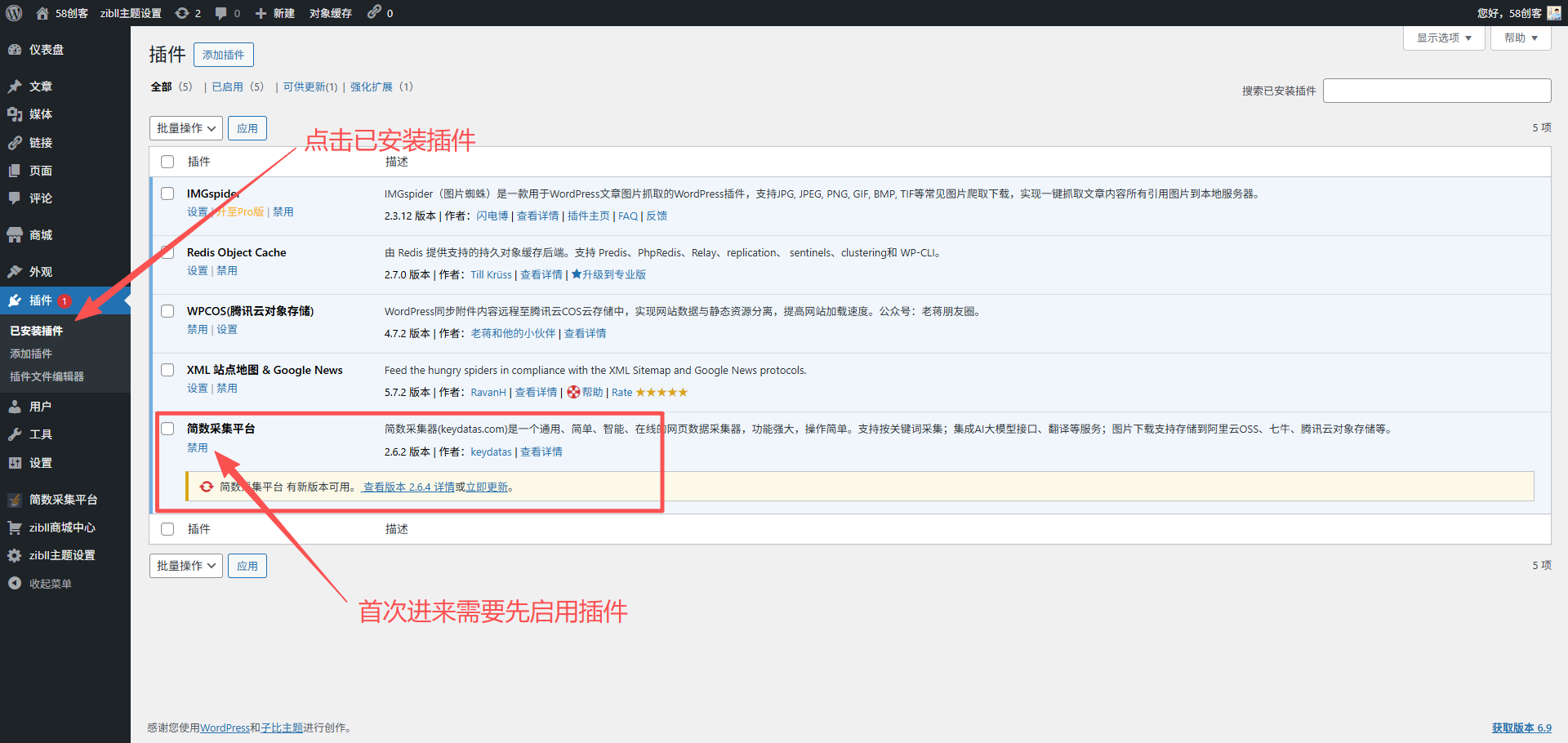Click the 商城 store icon in sidebar
The width and height of the screenshot is (1568, 743).
click(15, 234)
